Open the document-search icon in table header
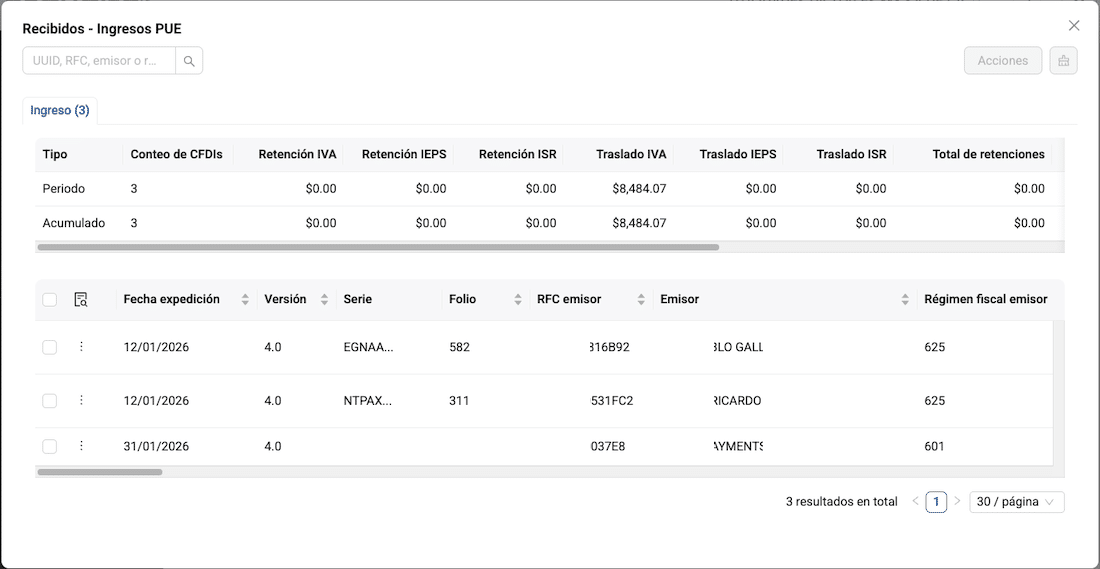 coord(81,300)
